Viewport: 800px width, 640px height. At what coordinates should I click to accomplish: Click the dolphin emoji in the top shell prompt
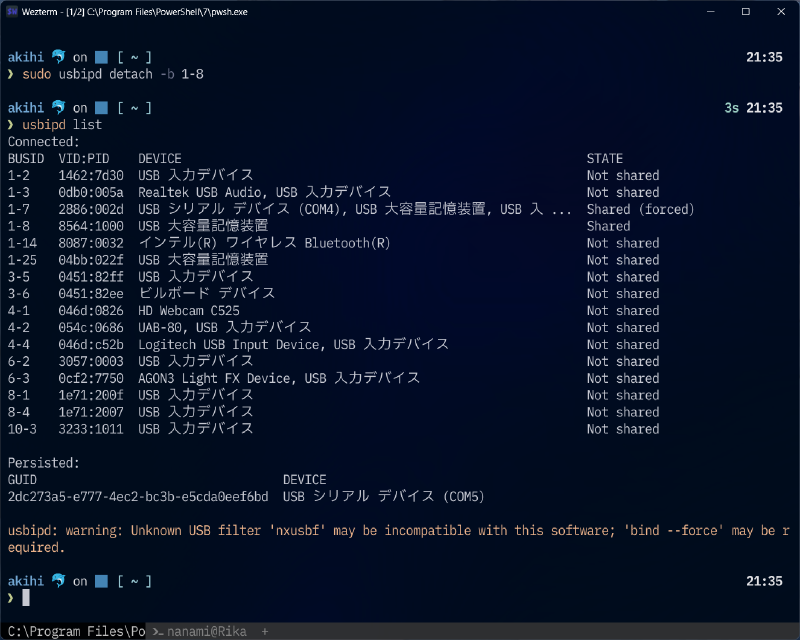coord(57,57)
